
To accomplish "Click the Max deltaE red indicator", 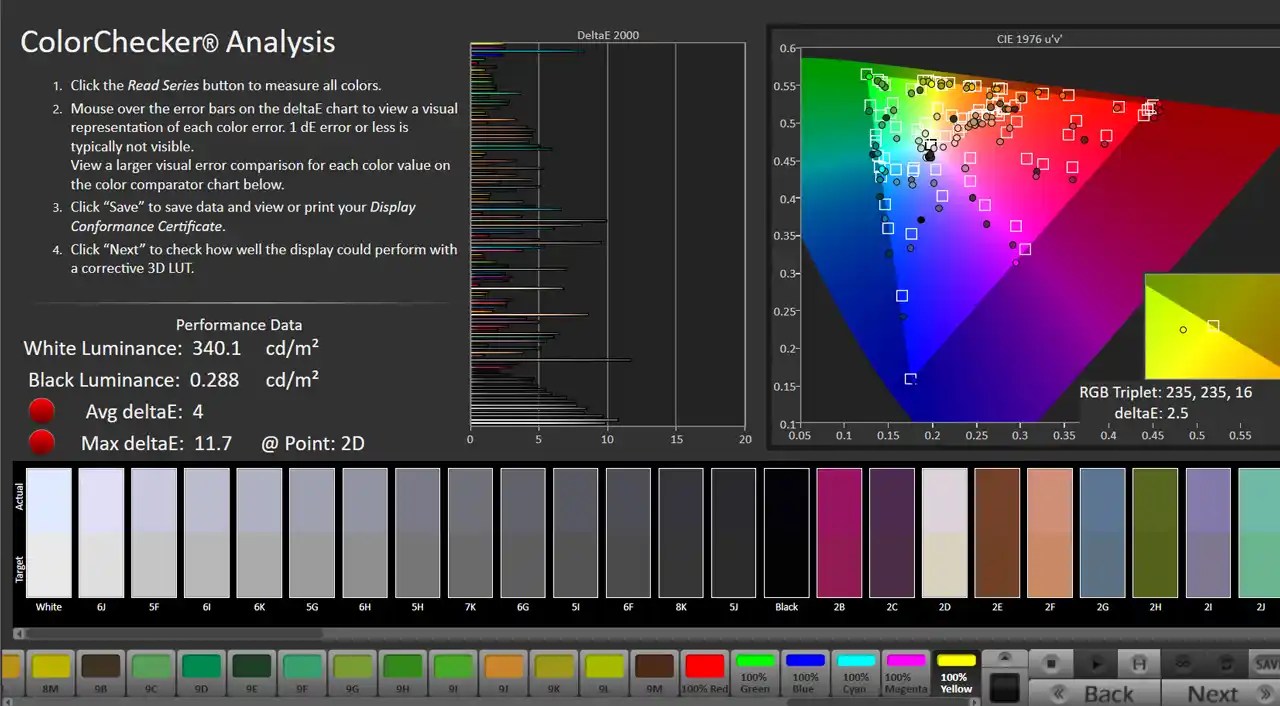I will [x=41, y=441].
